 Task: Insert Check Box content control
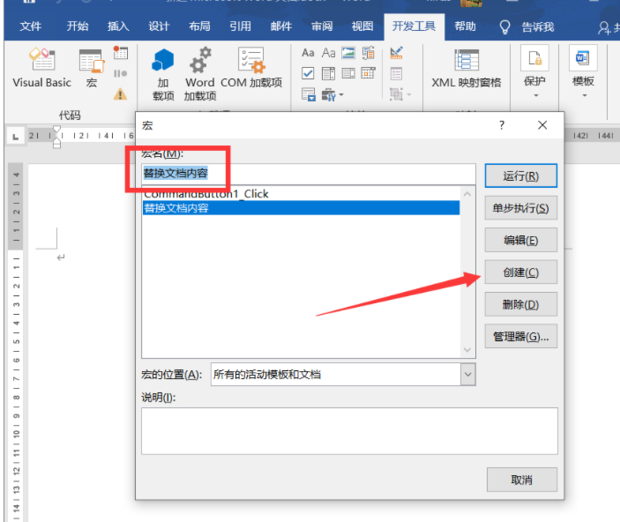308,74
